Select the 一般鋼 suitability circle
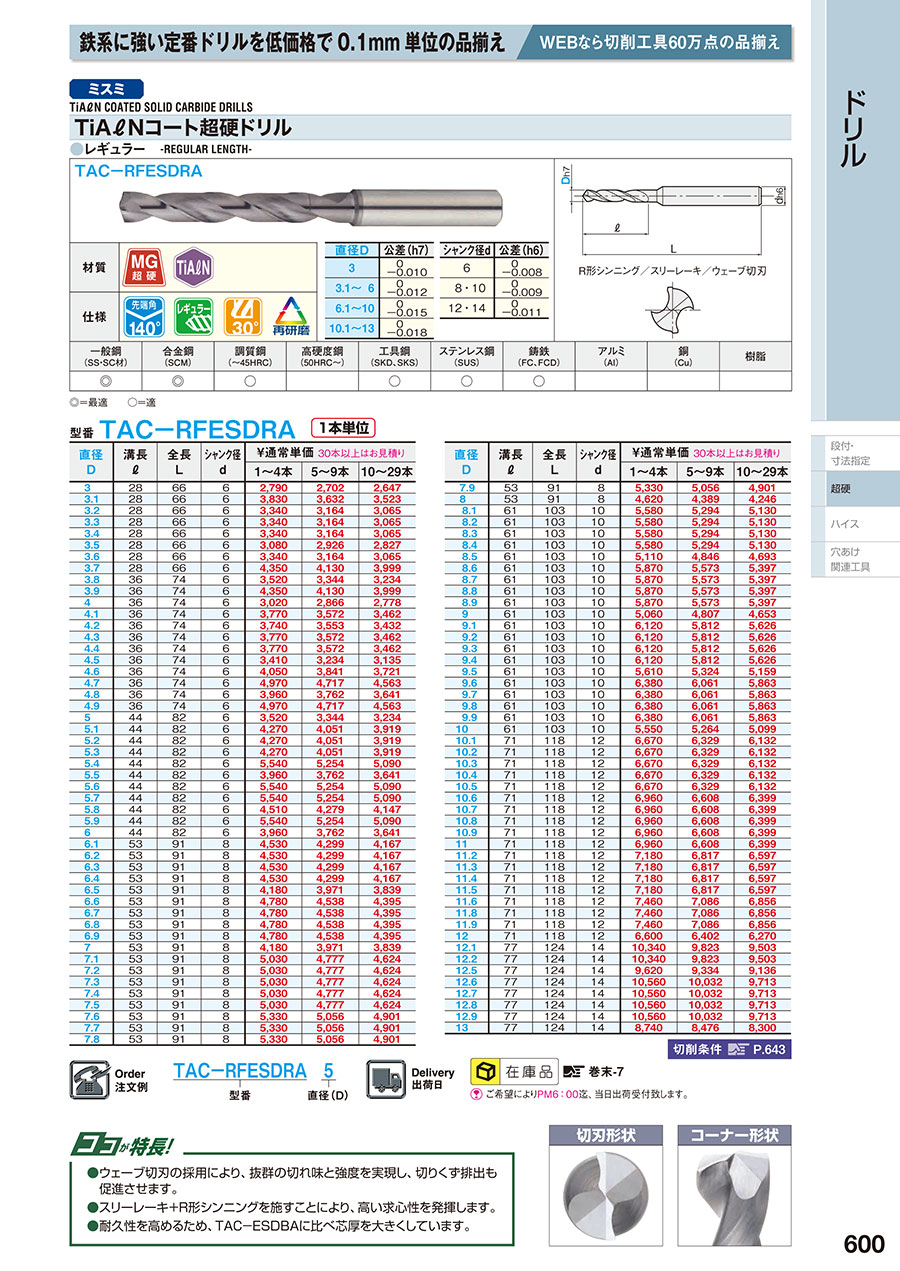The image size is (900, 1271). [107, 381]
